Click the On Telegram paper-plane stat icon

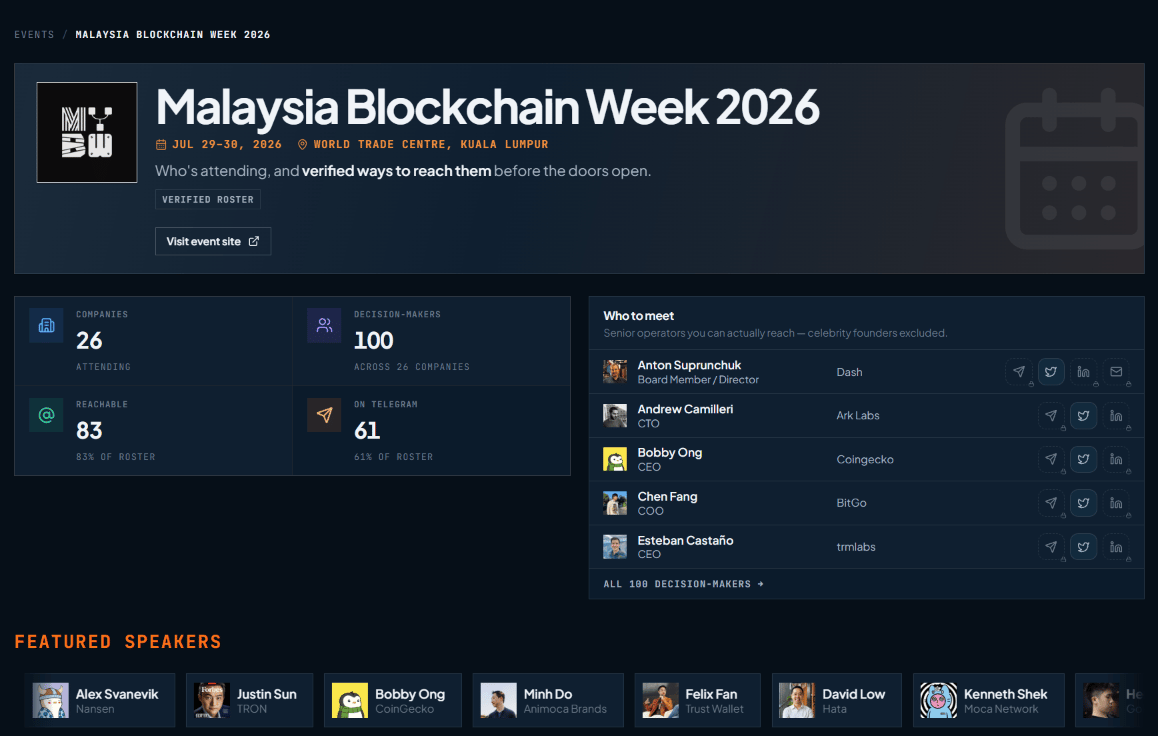(x=324, y=415)
